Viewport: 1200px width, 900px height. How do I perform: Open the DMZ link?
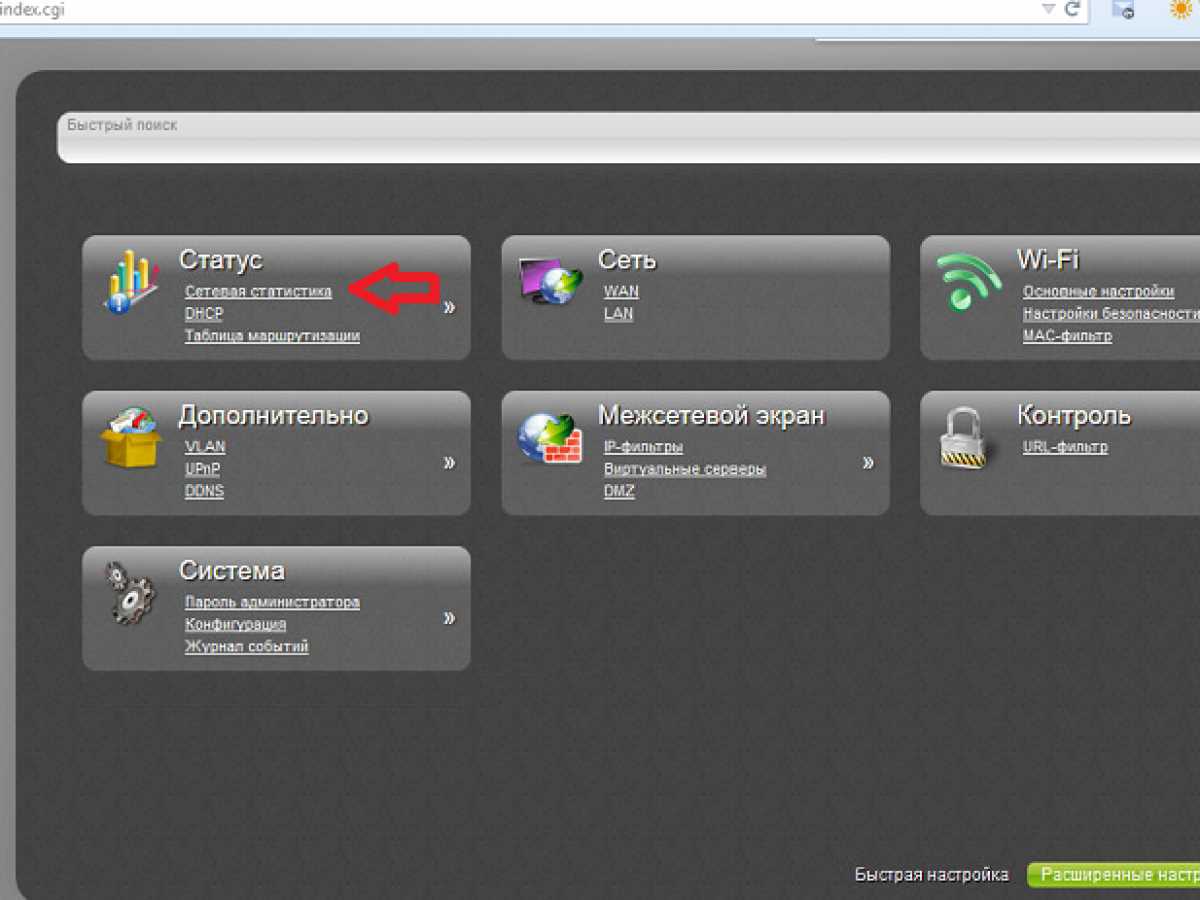coord(619,491)
